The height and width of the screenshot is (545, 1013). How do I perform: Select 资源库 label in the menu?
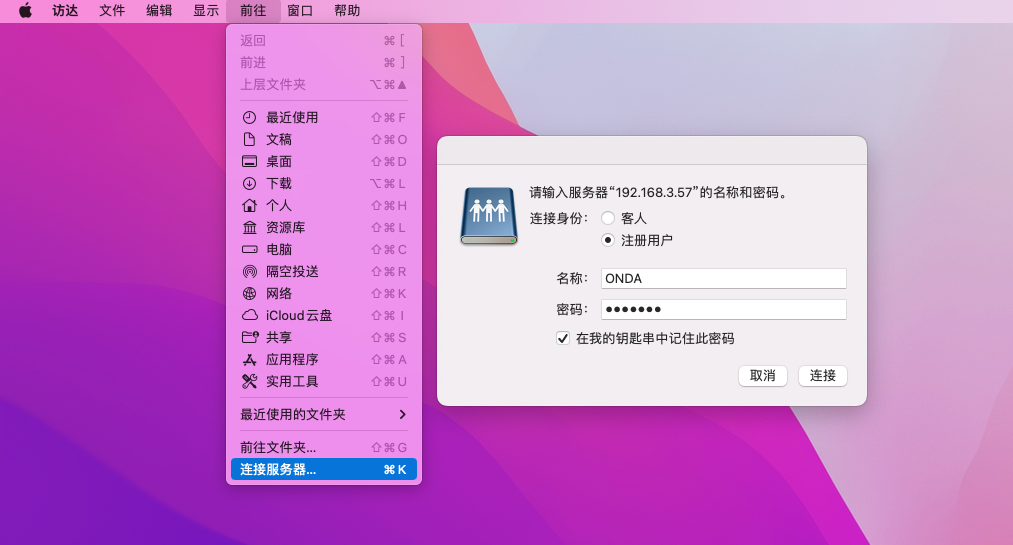tap(286, 227)
